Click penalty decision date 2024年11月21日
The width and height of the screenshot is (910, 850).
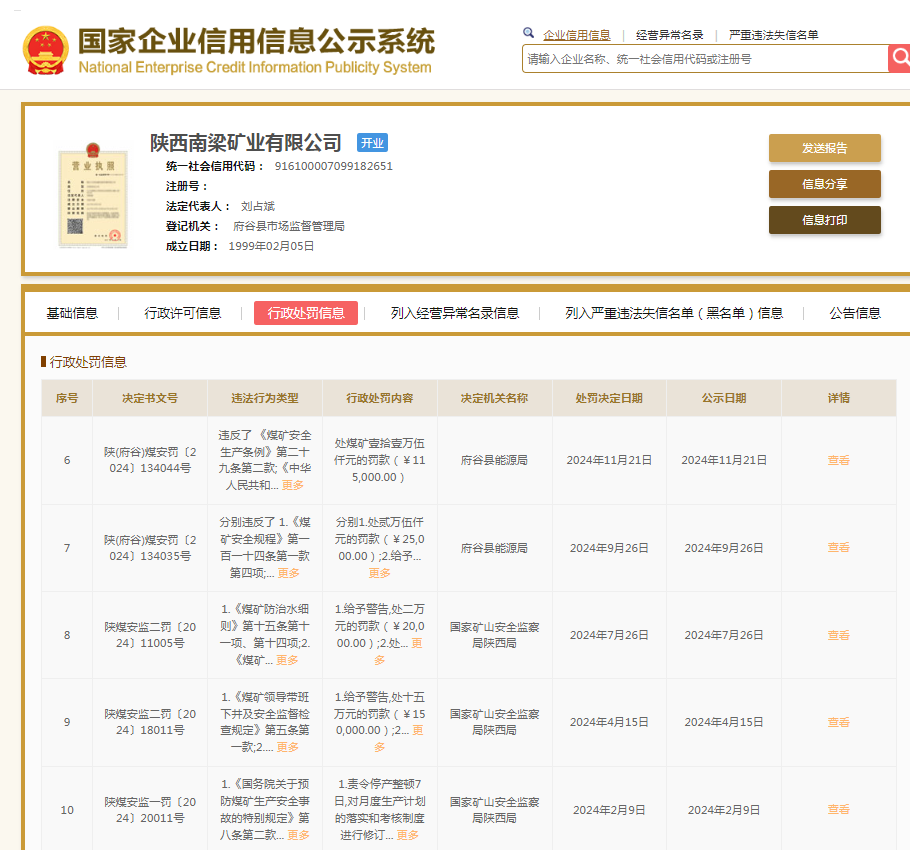(609, 460)
